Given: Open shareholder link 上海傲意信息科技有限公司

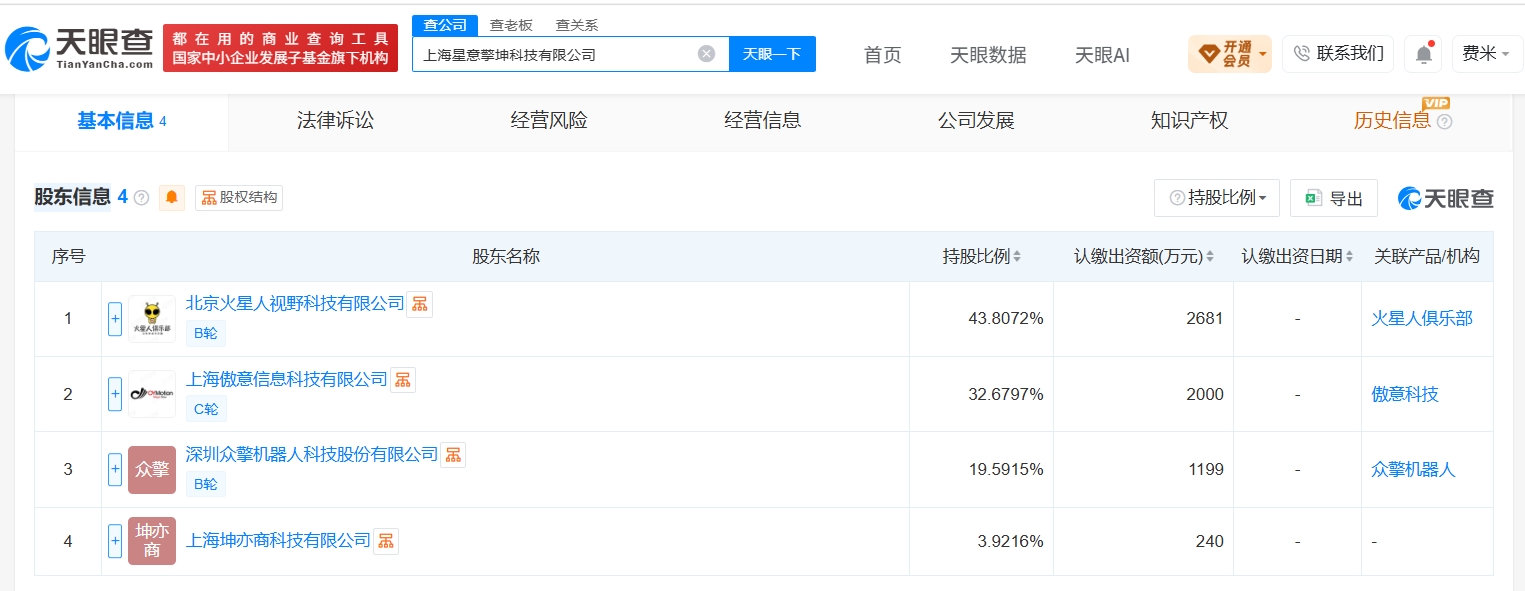Looking at the screenshot, I should point(287,379).
